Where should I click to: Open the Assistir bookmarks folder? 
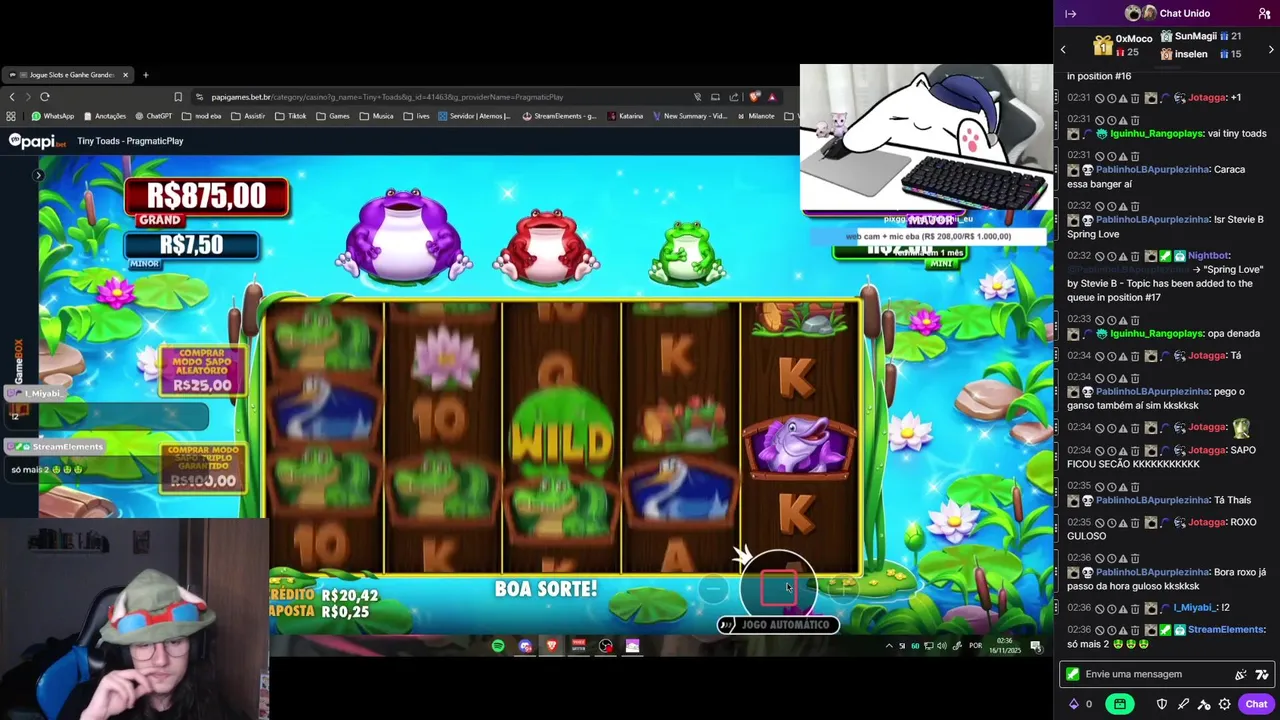click(248, 116)
